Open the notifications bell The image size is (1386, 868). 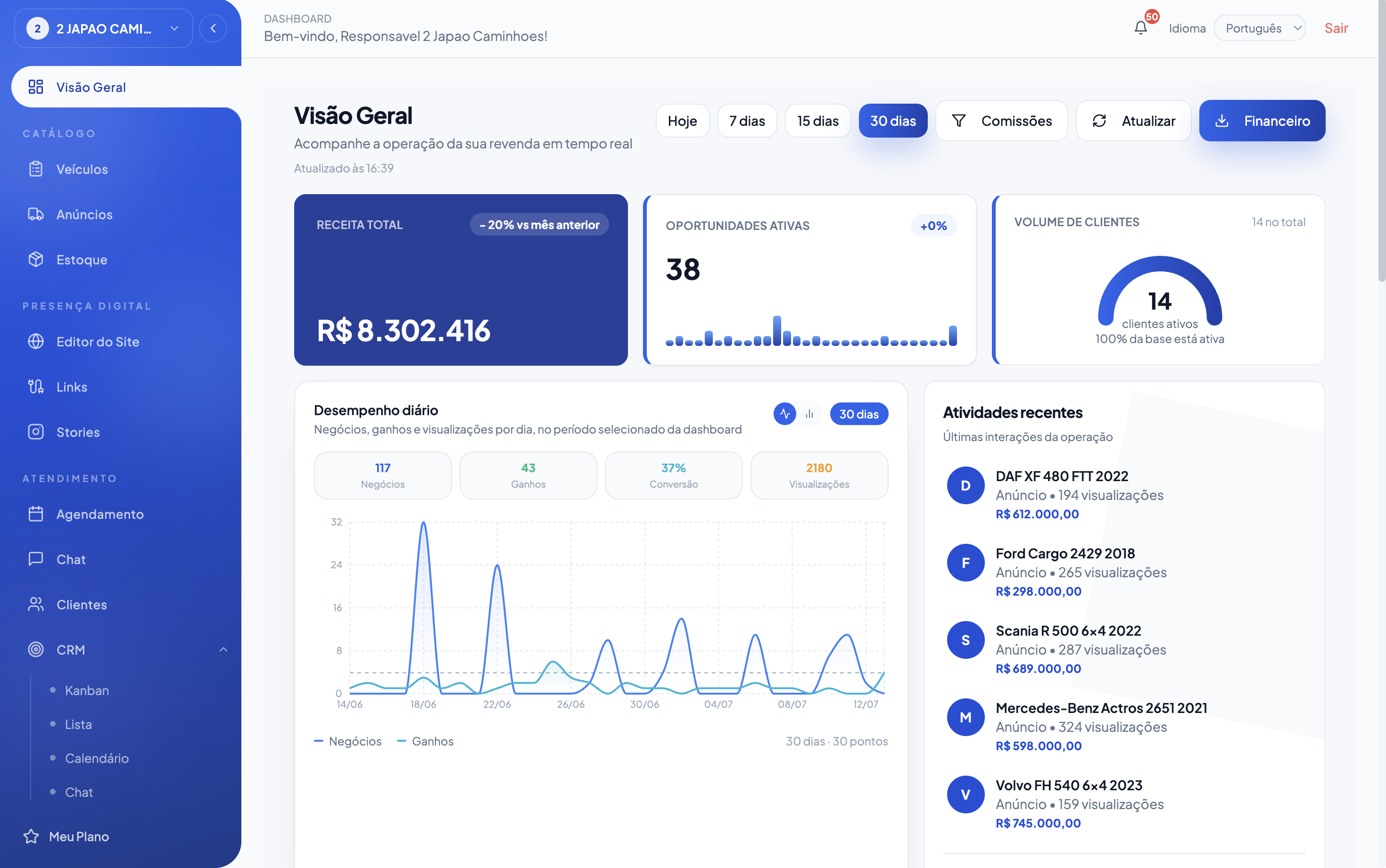click(x=1140, y=27)
